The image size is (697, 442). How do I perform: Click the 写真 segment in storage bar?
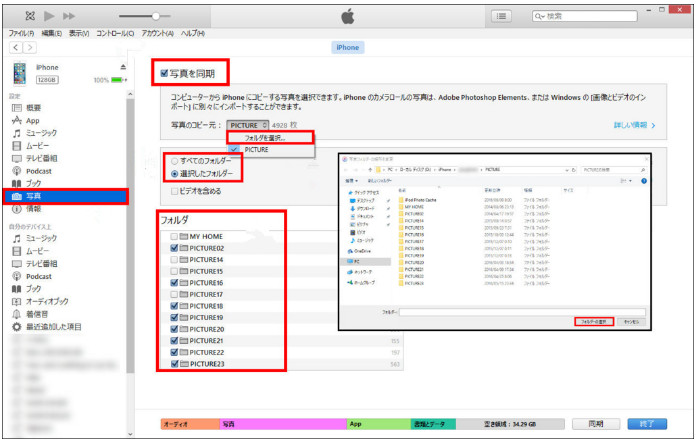283,424
